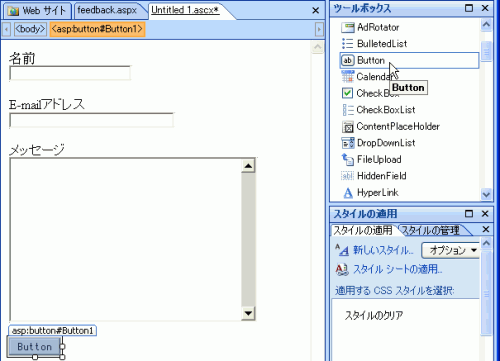Open the スタイルの適用 tab
The image size is (500, 361).
(x=363, y=230)
